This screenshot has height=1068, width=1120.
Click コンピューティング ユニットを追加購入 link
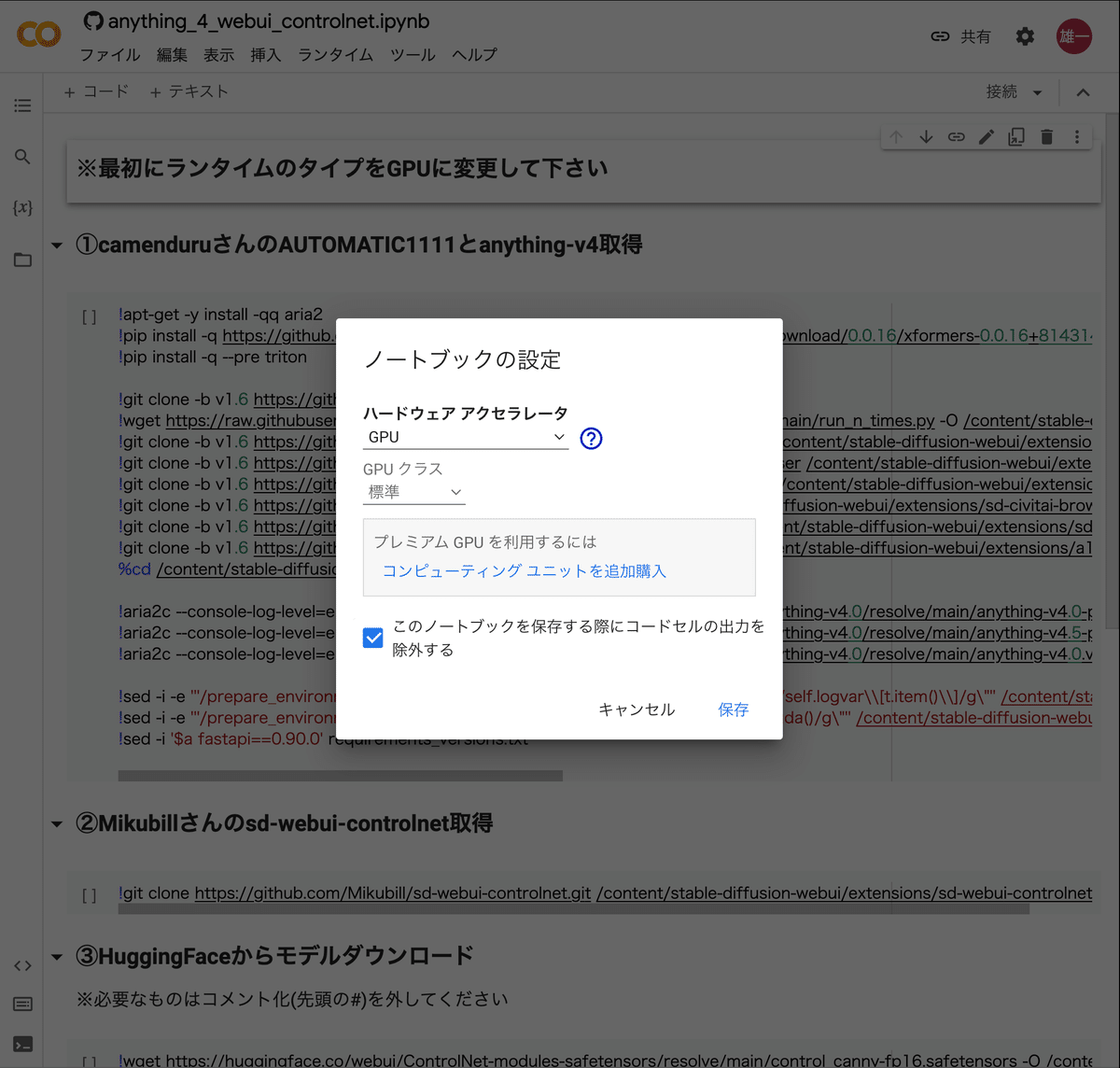[525, 570]
